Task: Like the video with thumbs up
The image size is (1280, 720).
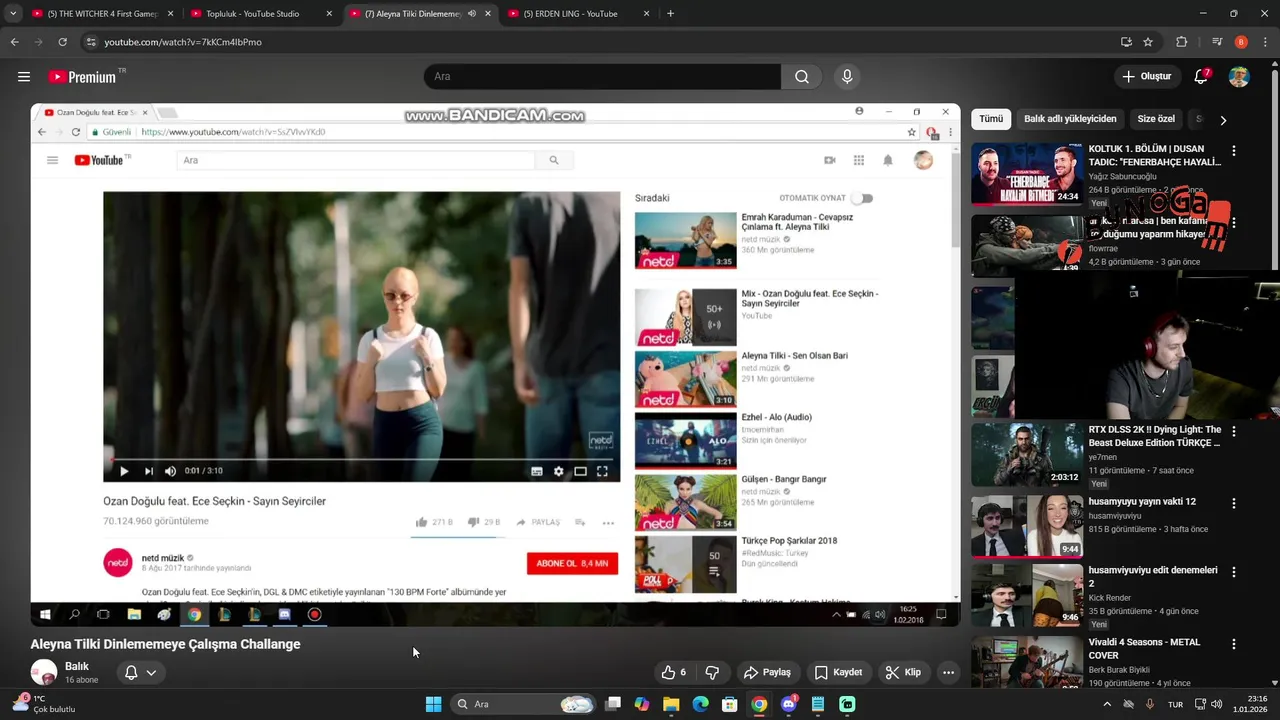Action: (x=675, y=672)
